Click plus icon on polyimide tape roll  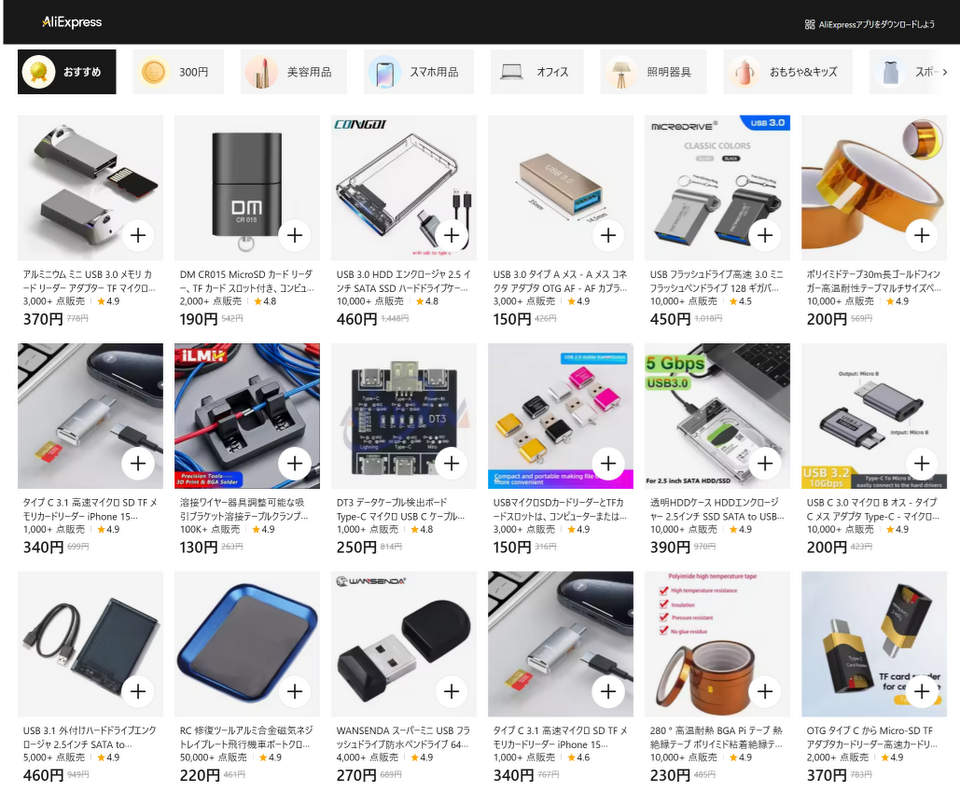click(x=921, y=235)
